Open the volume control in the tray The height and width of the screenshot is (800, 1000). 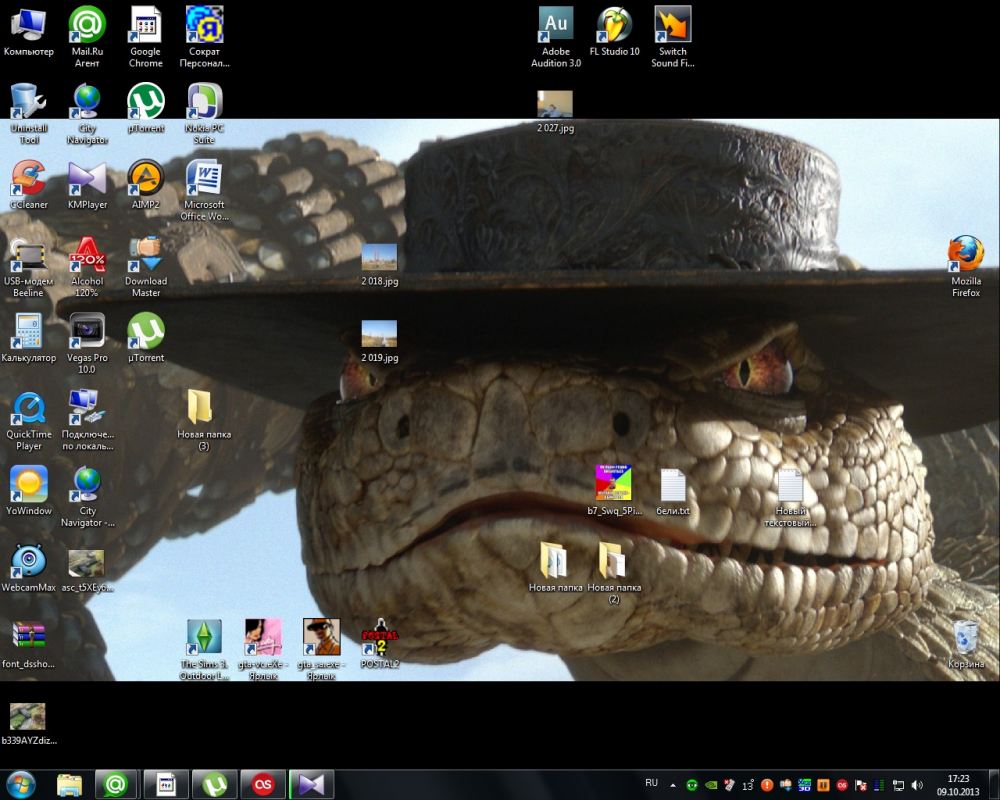917,785
